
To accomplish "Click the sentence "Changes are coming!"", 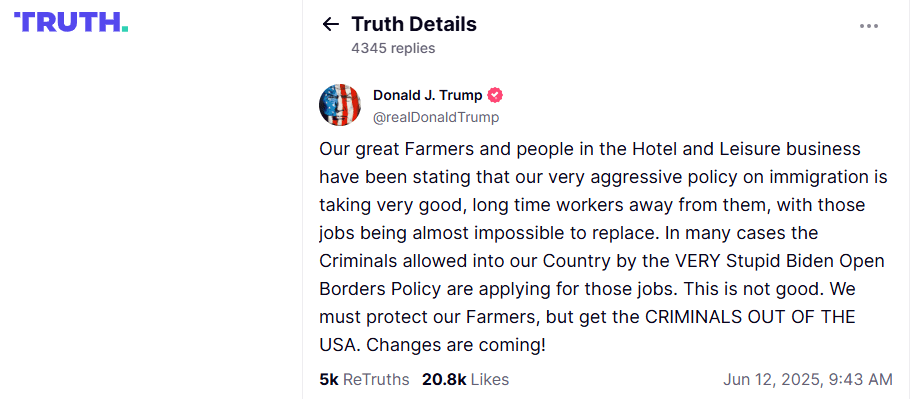I will point(456,345).
